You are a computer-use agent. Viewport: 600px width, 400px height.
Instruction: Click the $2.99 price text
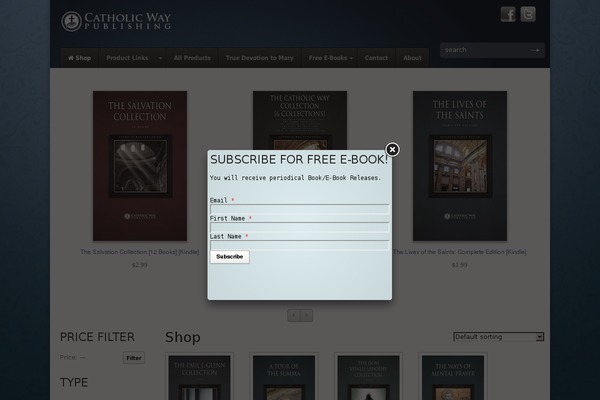(x=140, y=265)
